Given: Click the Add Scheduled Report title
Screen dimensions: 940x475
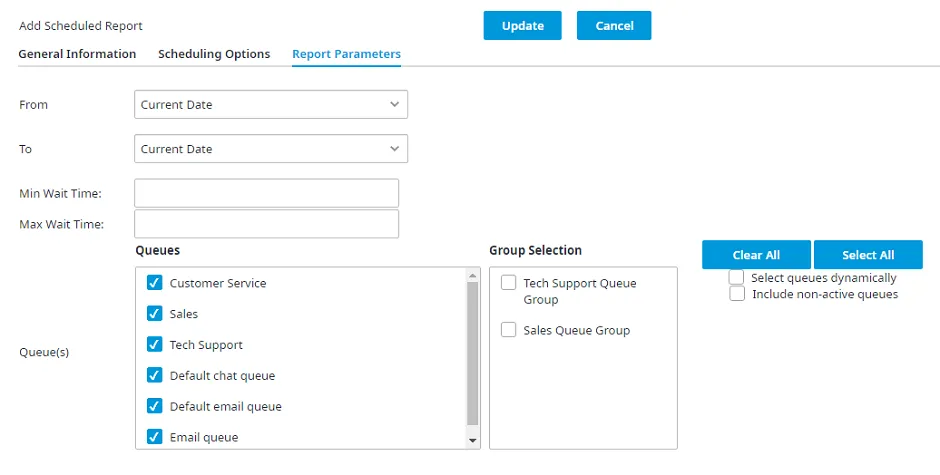Looking at the screenshot, I should pos(81,26).
